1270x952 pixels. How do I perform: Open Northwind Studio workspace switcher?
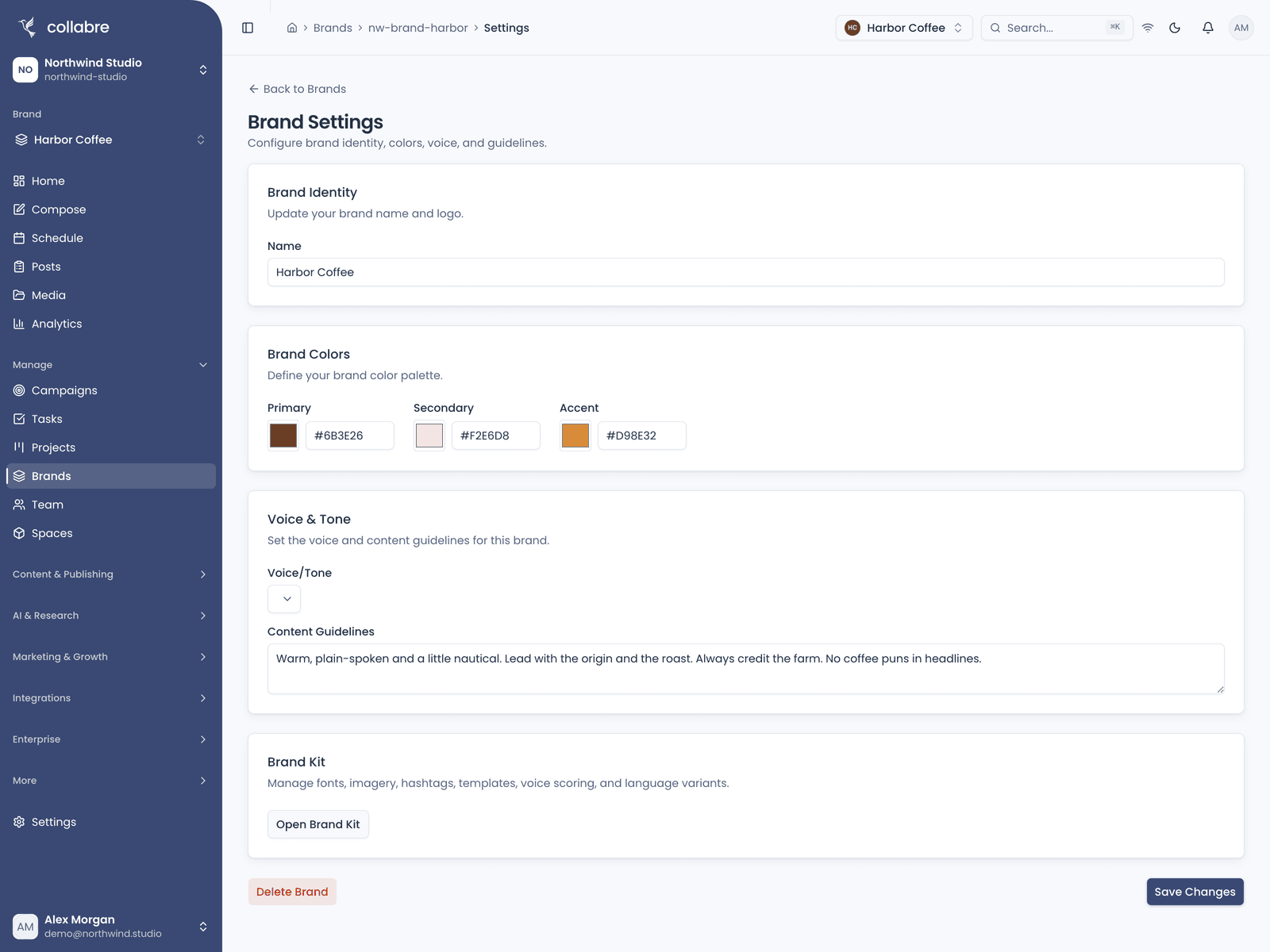coord(111,70)
